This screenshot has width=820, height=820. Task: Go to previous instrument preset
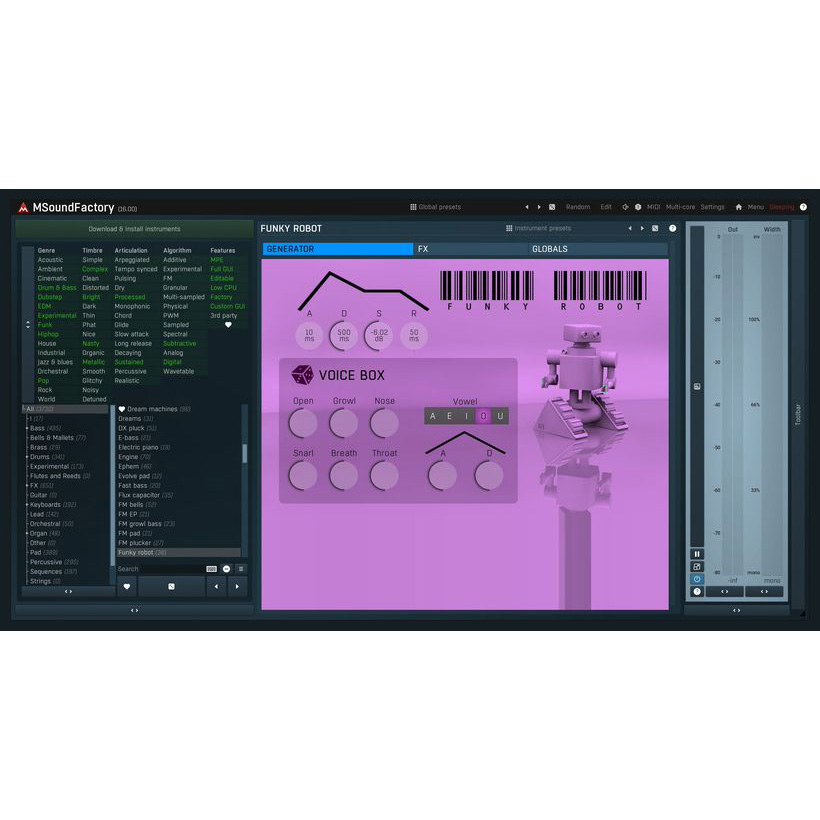tap(630, 228)
